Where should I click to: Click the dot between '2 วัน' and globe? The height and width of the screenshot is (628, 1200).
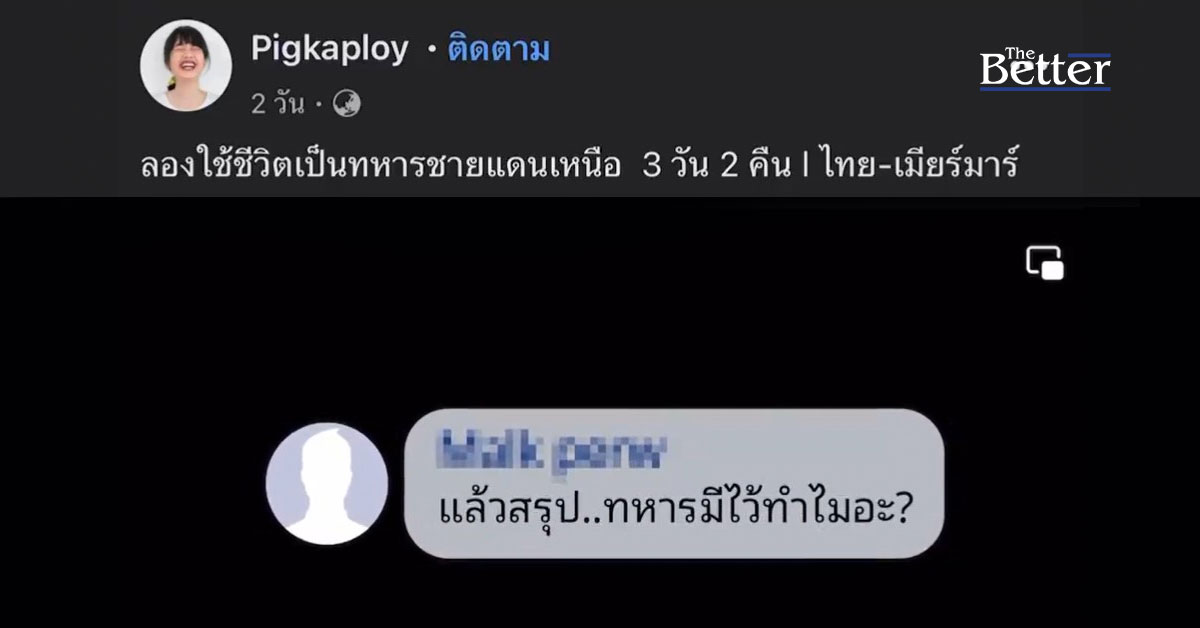[x=318, y=104]
